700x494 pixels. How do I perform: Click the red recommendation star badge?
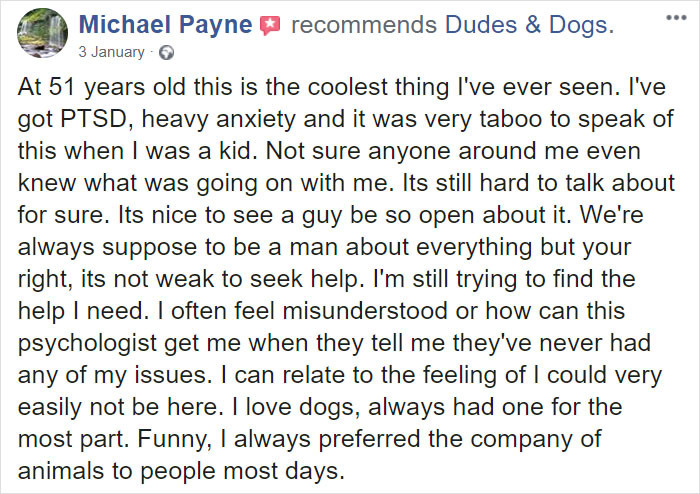click(x=271, y=25)
